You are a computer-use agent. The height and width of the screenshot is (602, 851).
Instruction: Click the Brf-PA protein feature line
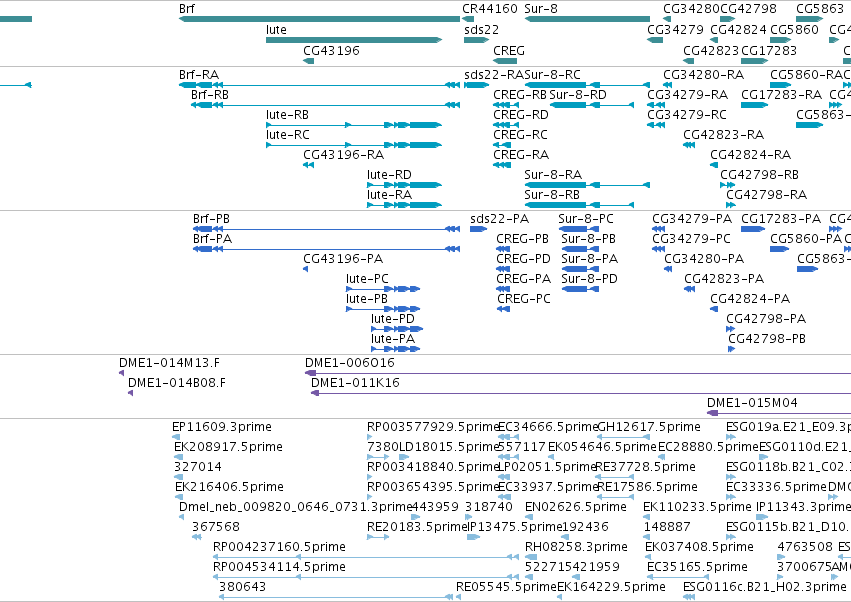(327, 249)
